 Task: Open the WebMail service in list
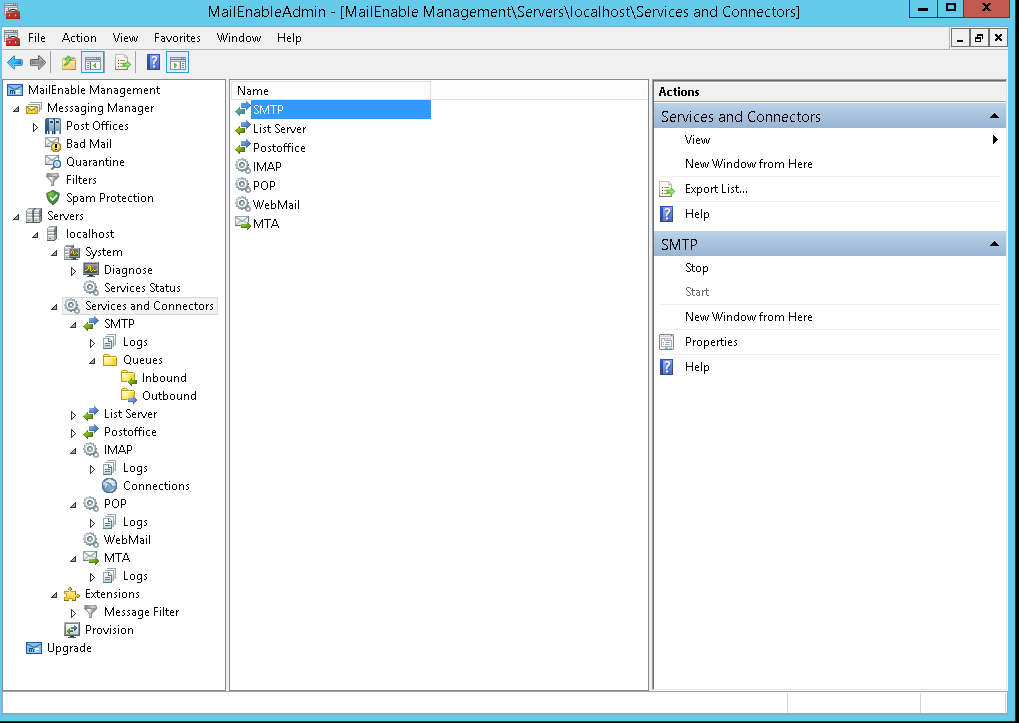pos(276,205)
